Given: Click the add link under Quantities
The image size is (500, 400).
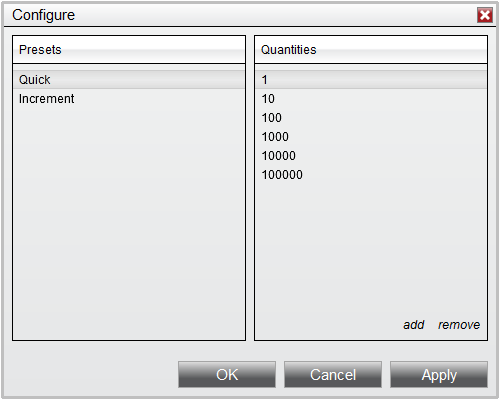Looking at the screenshot, I should (x=413, y=325).
